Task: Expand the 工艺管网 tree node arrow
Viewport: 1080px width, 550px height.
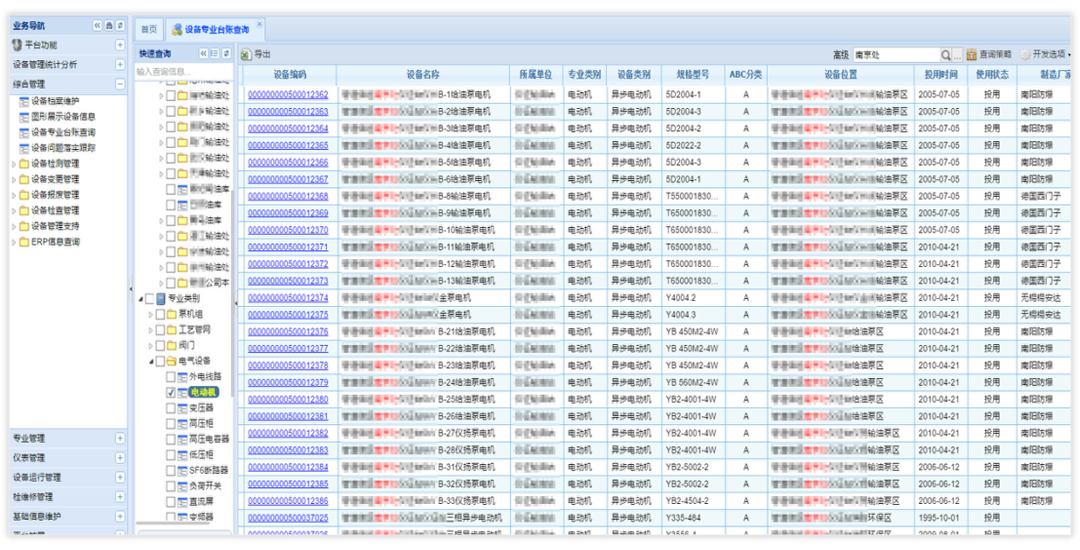Action: pos(152,330)
